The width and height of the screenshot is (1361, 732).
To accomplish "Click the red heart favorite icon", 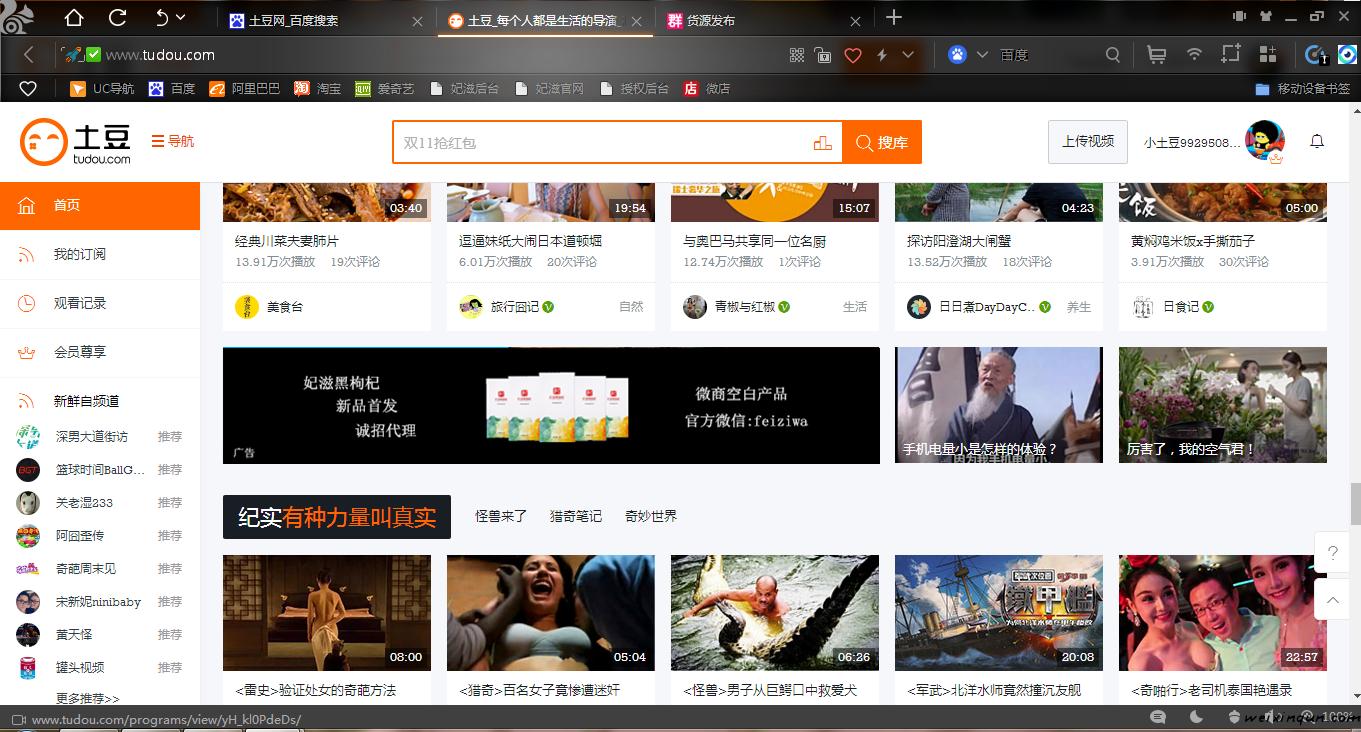I will pyautogui.click(x=853, y=55).
